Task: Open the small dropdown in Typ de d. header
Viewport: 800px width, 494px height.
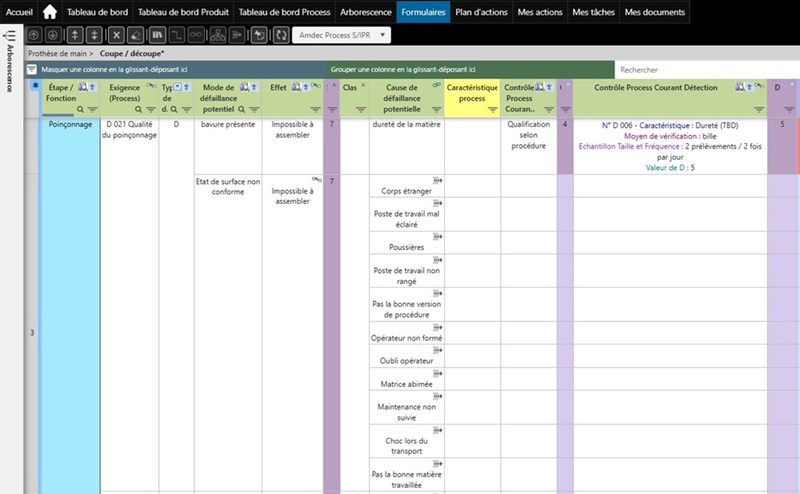Action: (177, 87)
